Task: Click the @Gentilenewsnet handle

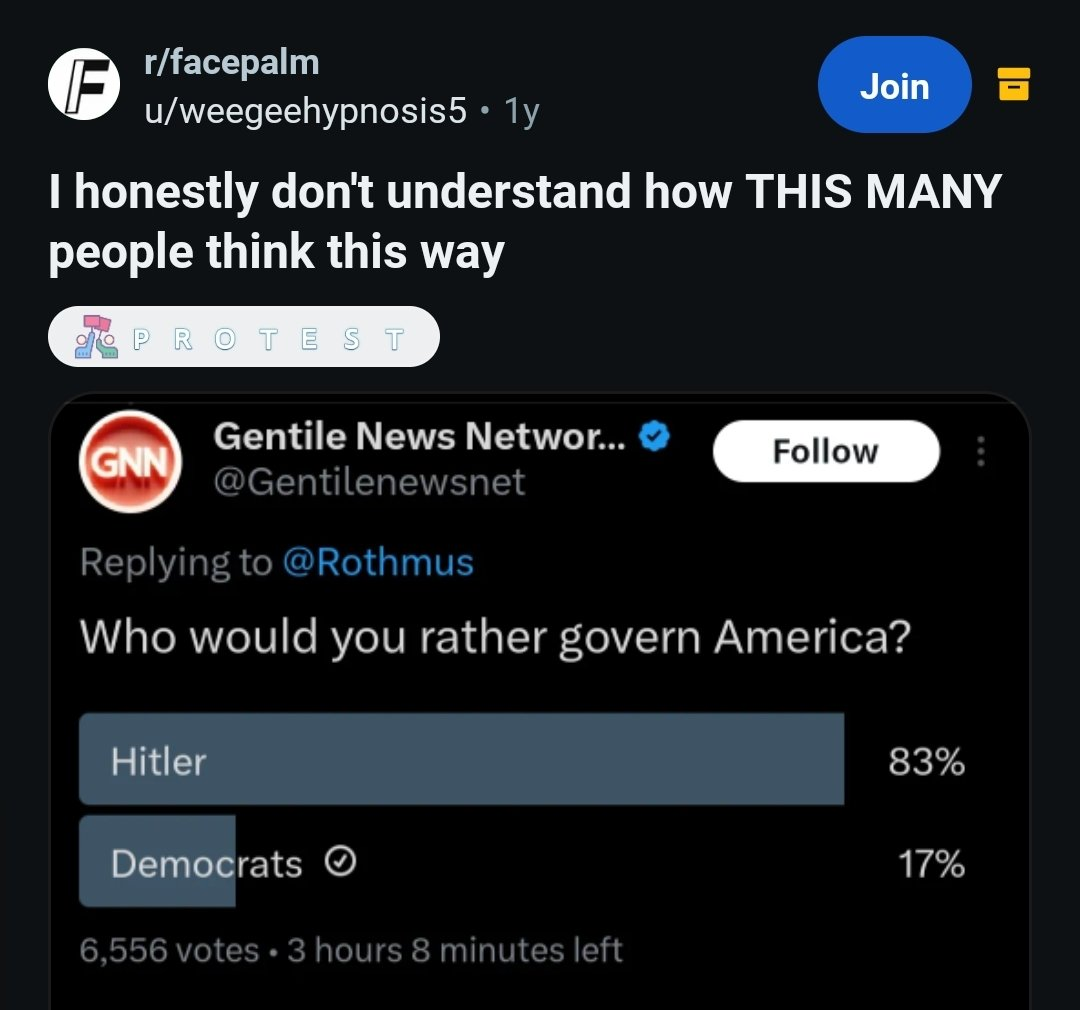Action: pos(369,482)
